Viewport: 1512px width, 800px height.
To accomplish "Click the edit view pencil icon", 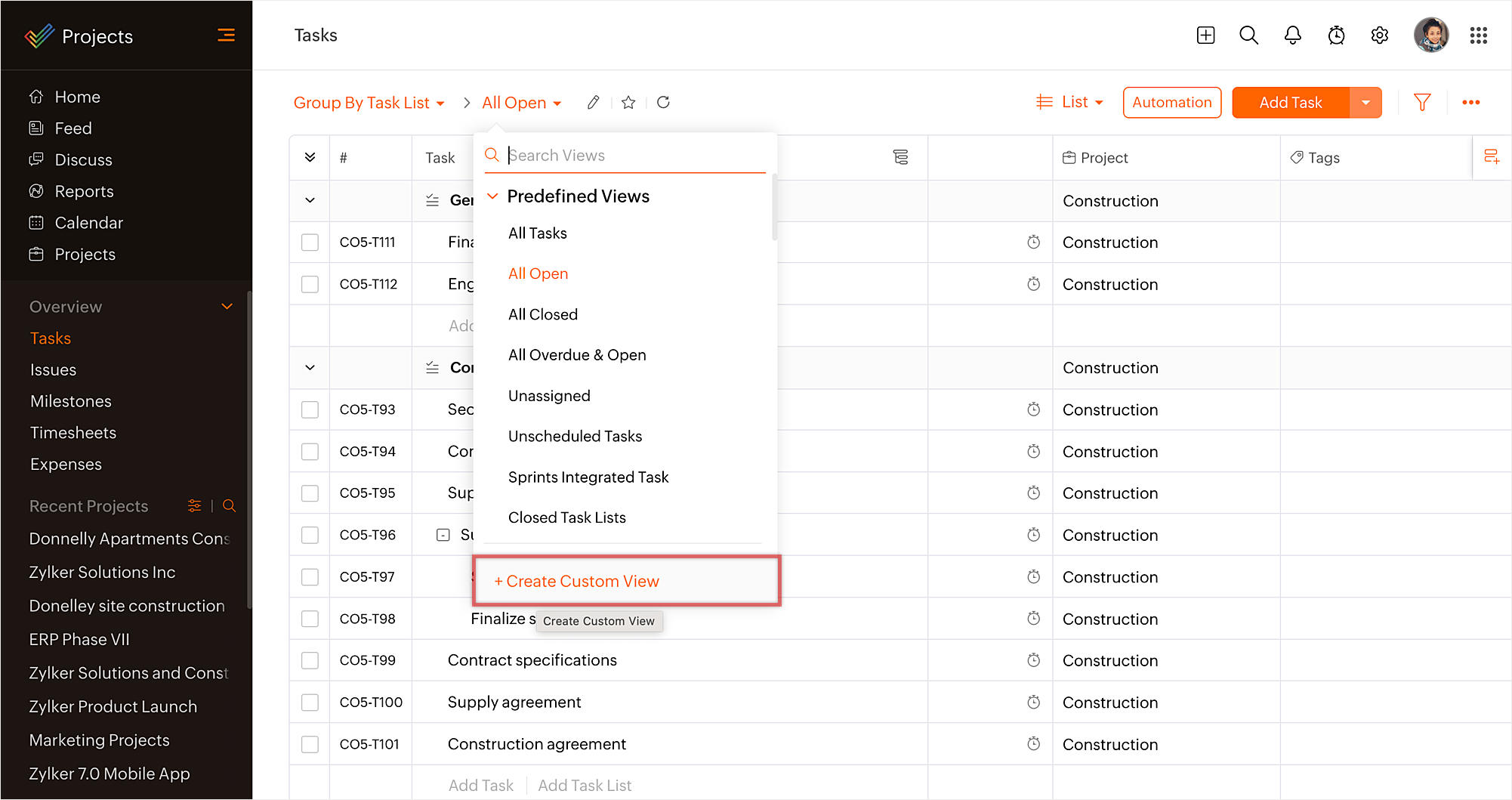I will coord(594,102).
